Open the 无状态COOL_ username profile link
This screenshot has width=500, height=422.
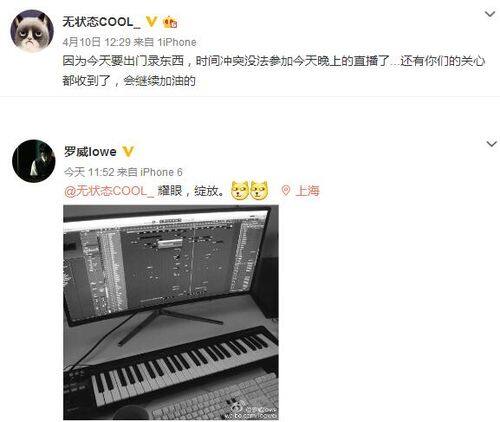[102, 22]
